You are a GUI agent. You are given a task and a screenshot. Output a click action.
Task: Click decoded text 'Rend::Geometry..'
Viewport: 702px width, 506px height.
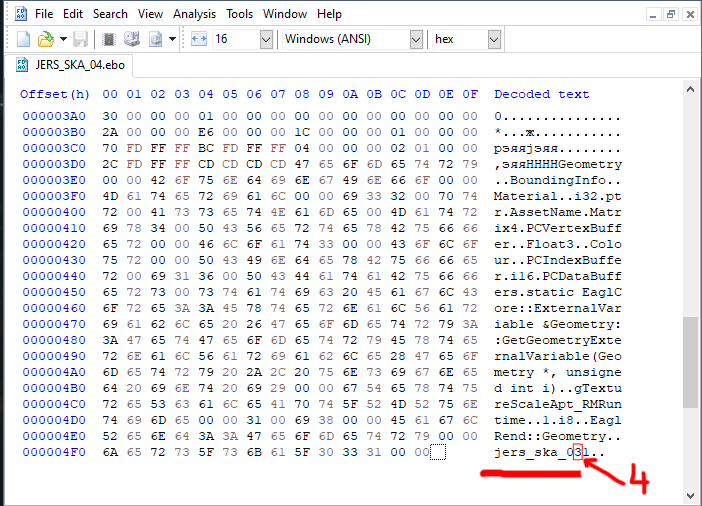click(x=557, y=436)
